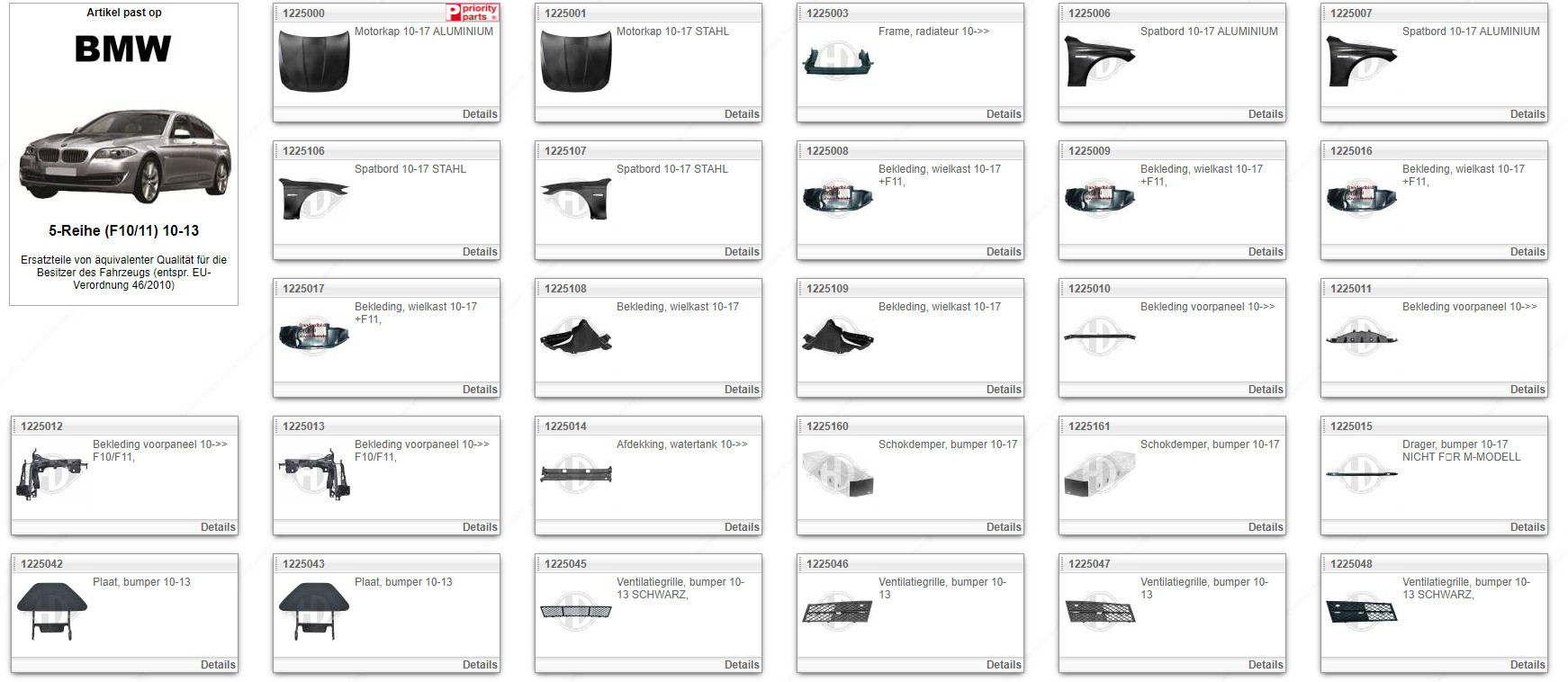Image resolution: width=1568 pixels, height=682 pixels.
Task: Select the wheel arch liner image 1225016
Action: 1362,199
